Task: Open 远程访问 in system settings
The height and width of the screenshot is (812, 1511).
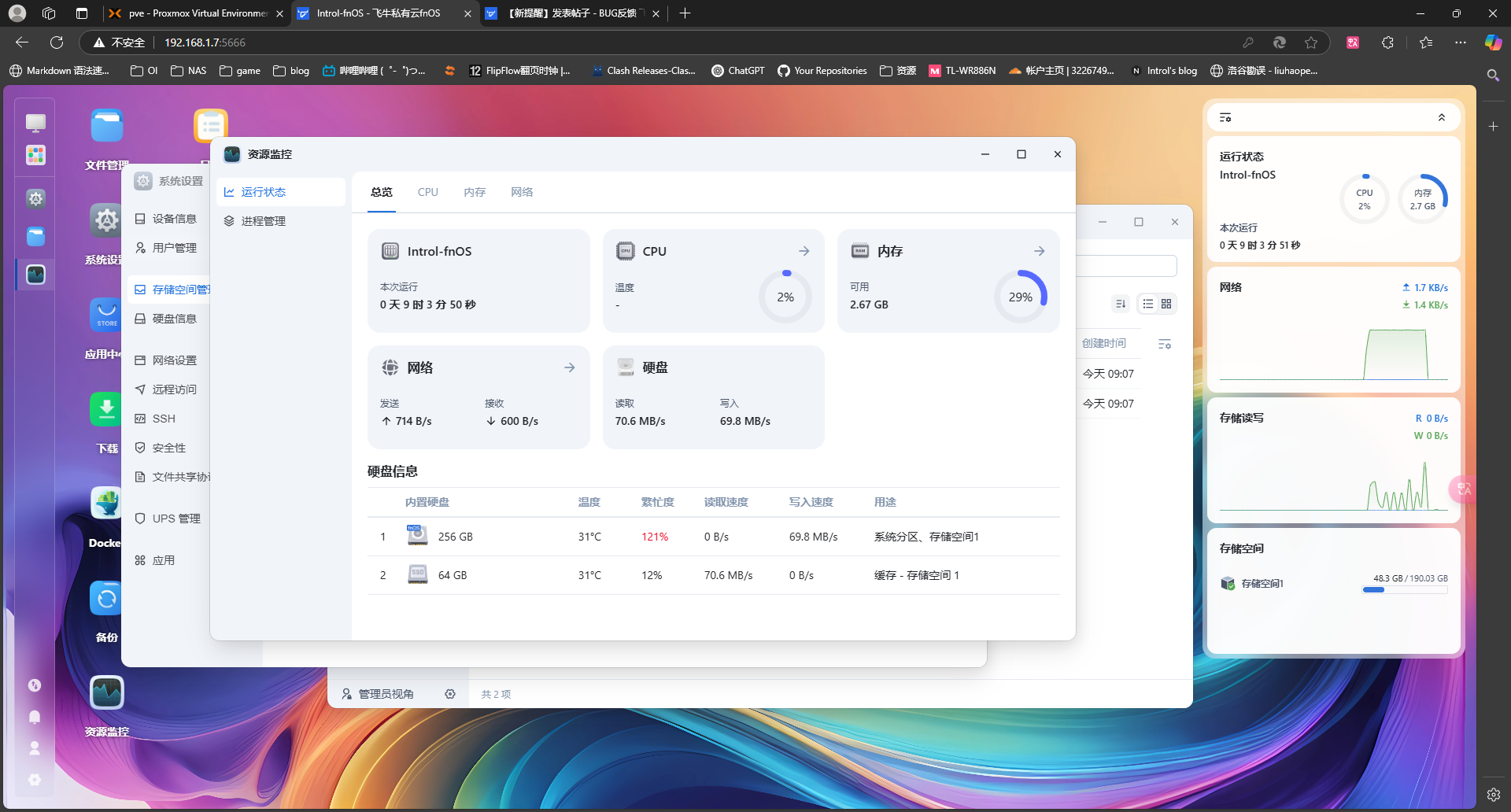Action: tap(168, 389)
